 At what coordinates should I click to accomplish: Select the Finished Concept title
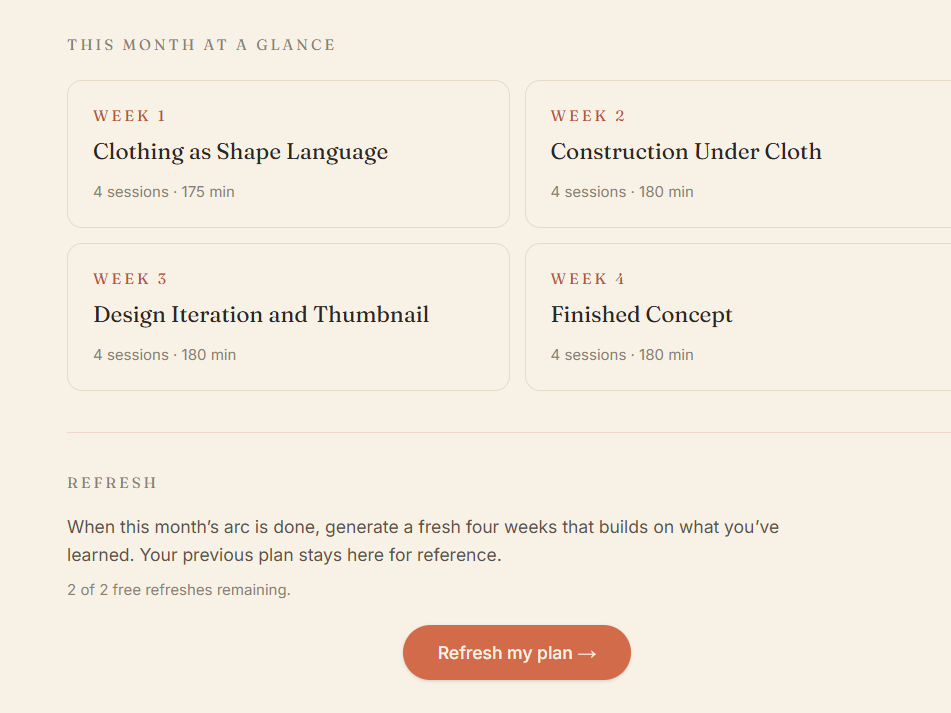(641, 315)
